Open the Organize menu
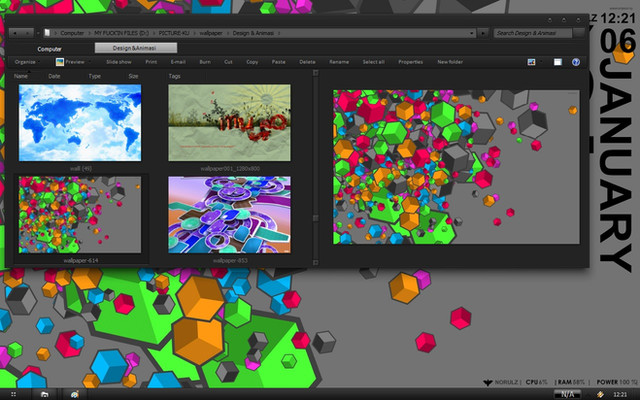Image resolution: width=640 pixels, height=400 pixels. point(27,62)
